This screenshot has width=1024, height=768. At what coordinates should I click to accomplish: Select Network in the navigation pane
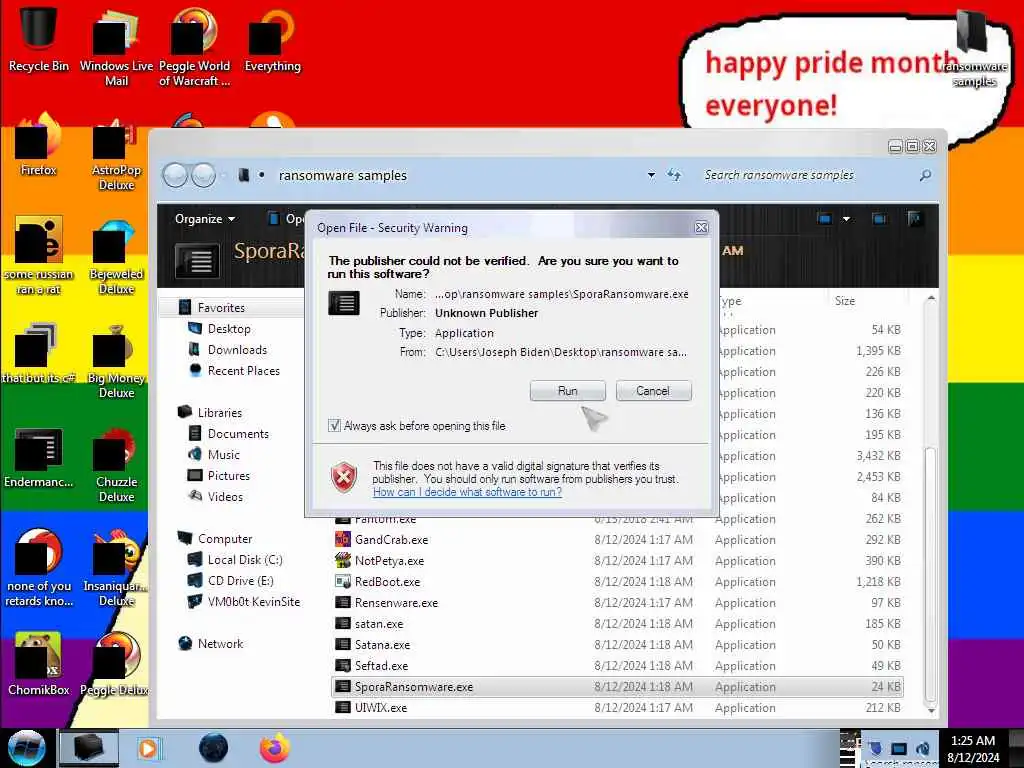pyautogui.click(x=220, y=644)
